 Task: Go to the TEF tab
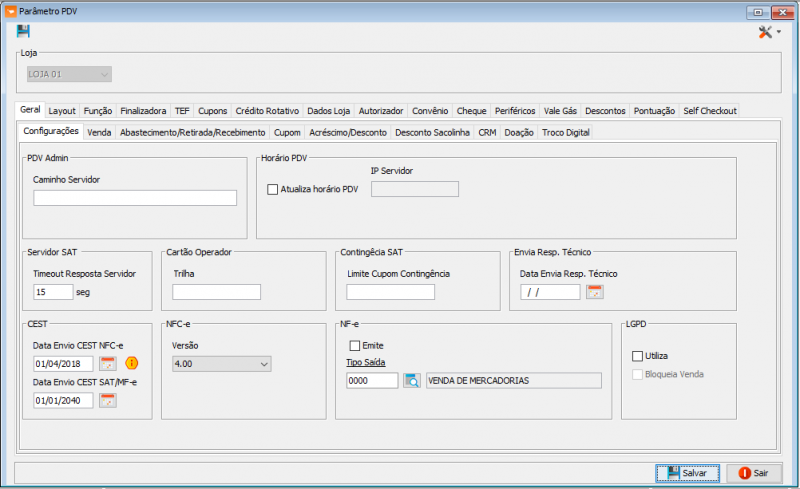tap(182, 111)
